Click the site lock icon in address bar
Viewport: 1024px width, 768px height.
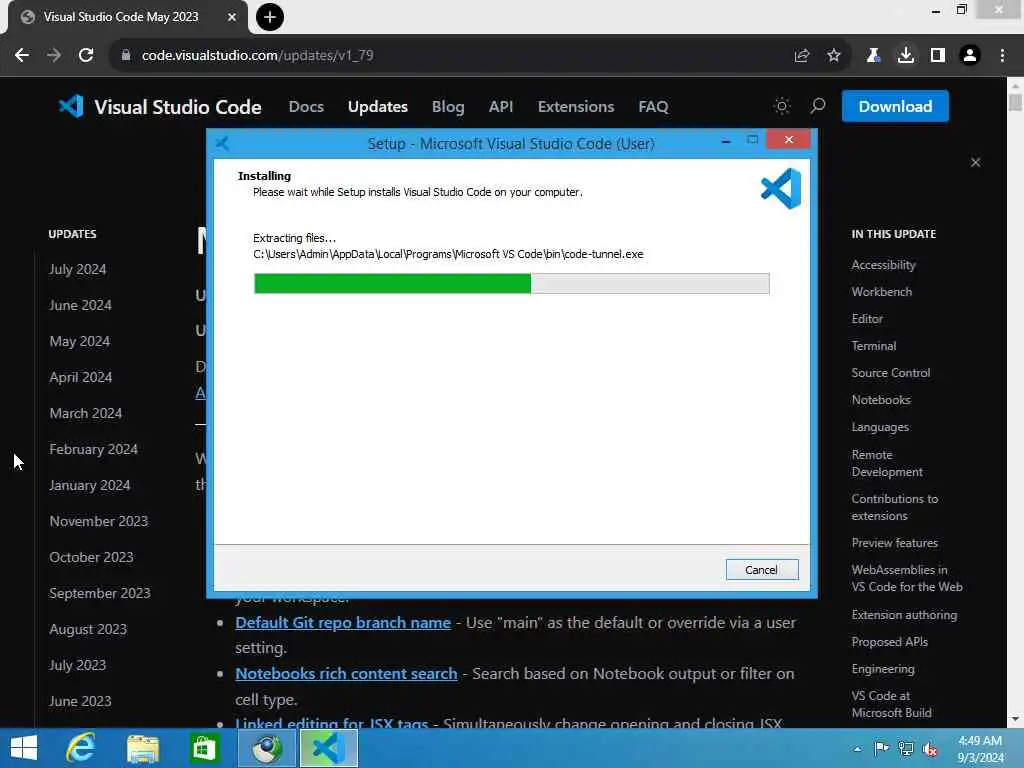pos(126,56)
